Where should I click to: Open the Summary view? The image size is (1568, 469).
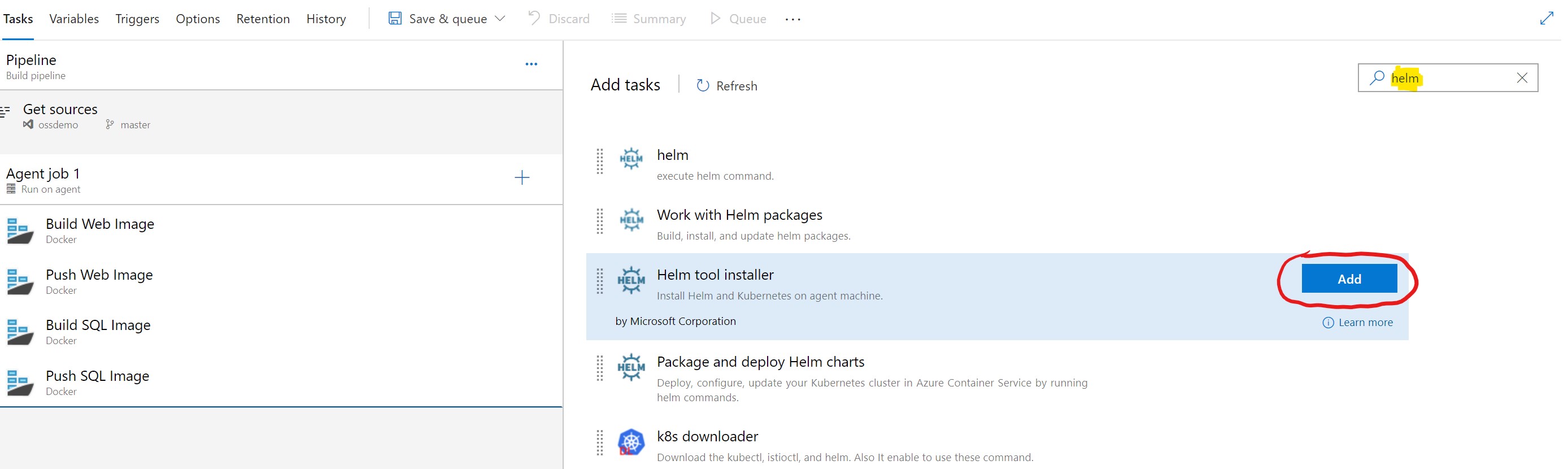point(649,19)
